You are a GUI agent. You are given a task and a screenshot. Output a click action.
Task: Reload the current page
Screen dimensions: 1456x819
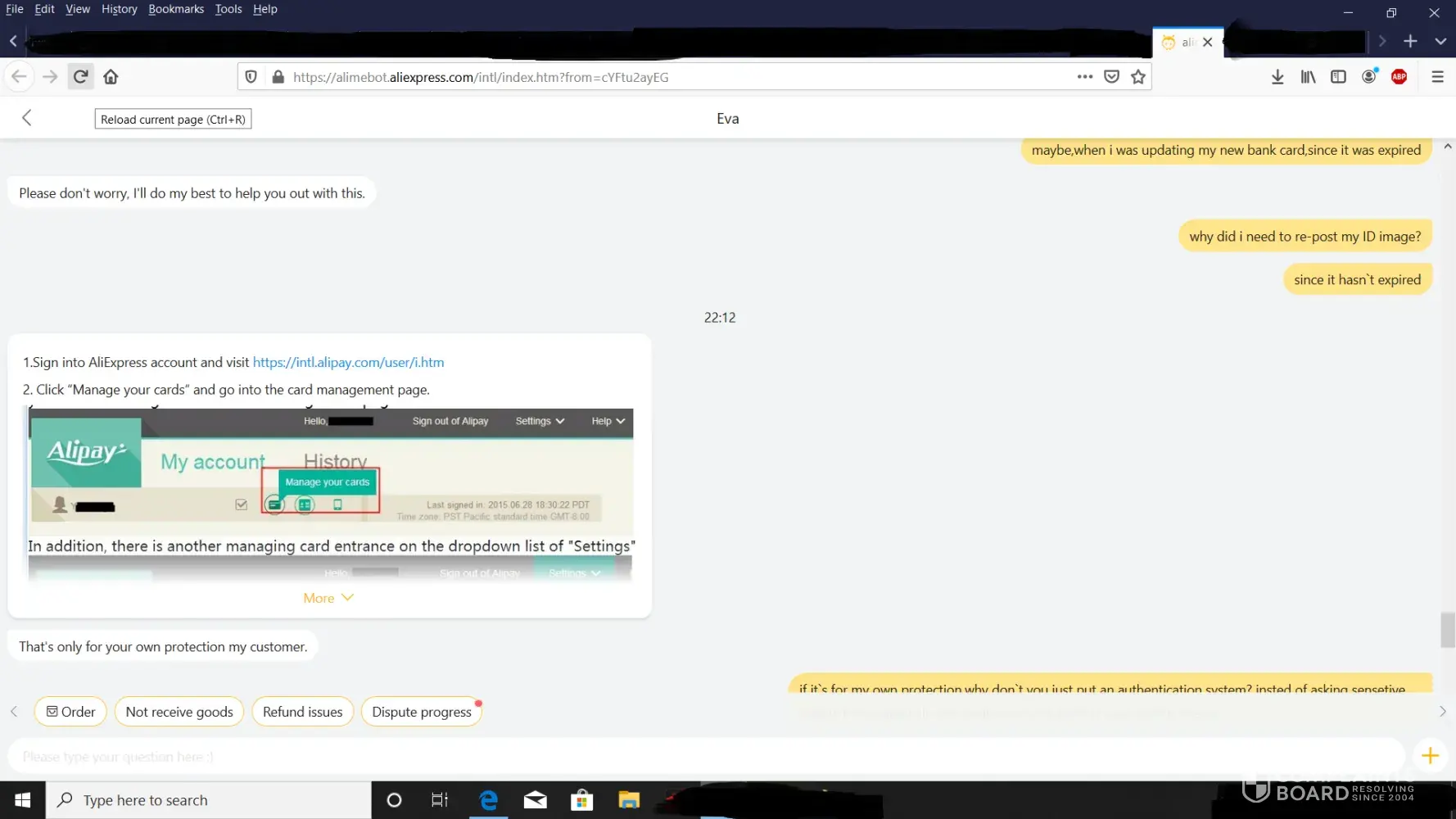80,77
